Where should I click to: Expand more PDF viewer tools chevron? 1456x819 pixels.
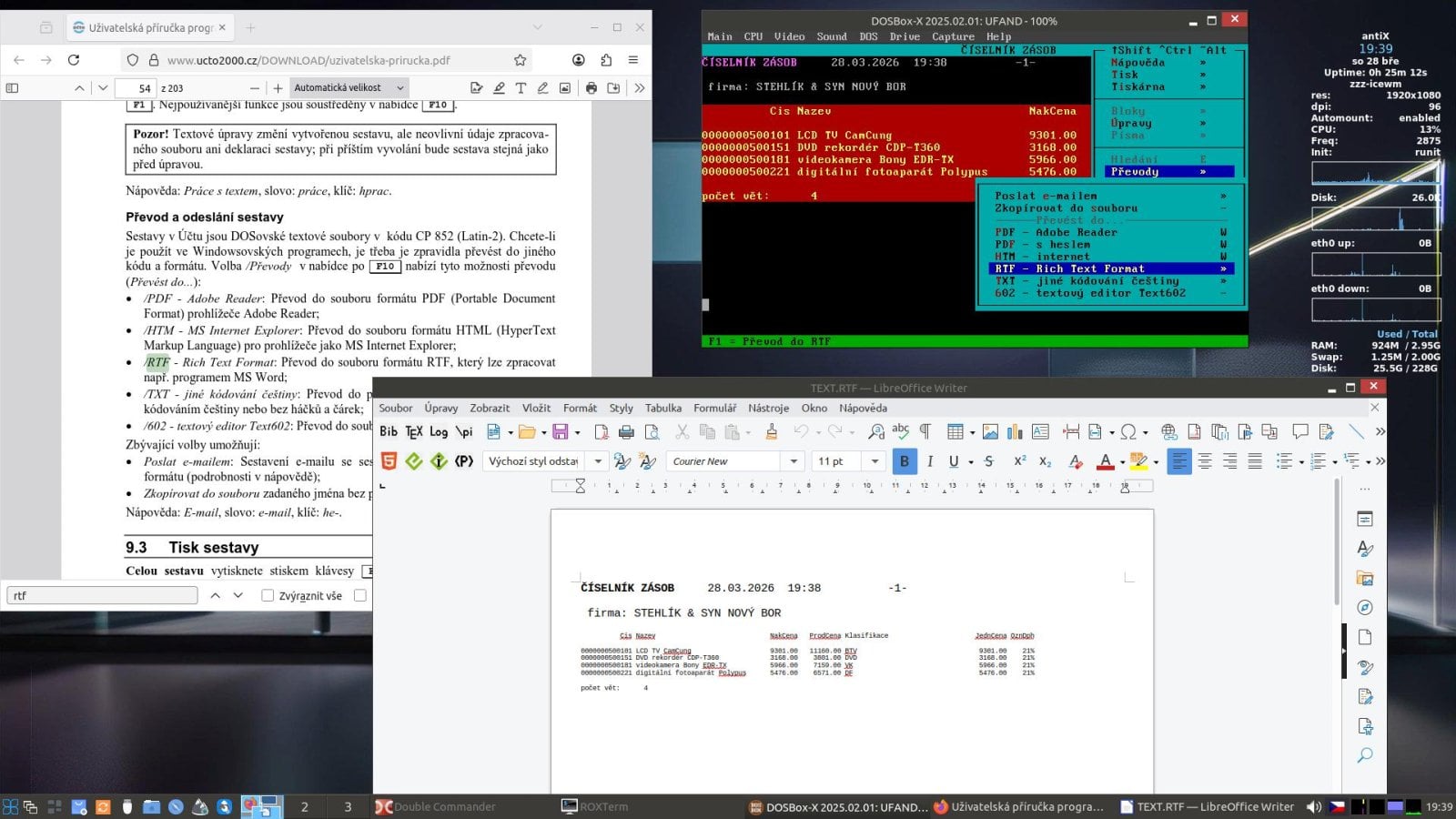tap(640, 88)
